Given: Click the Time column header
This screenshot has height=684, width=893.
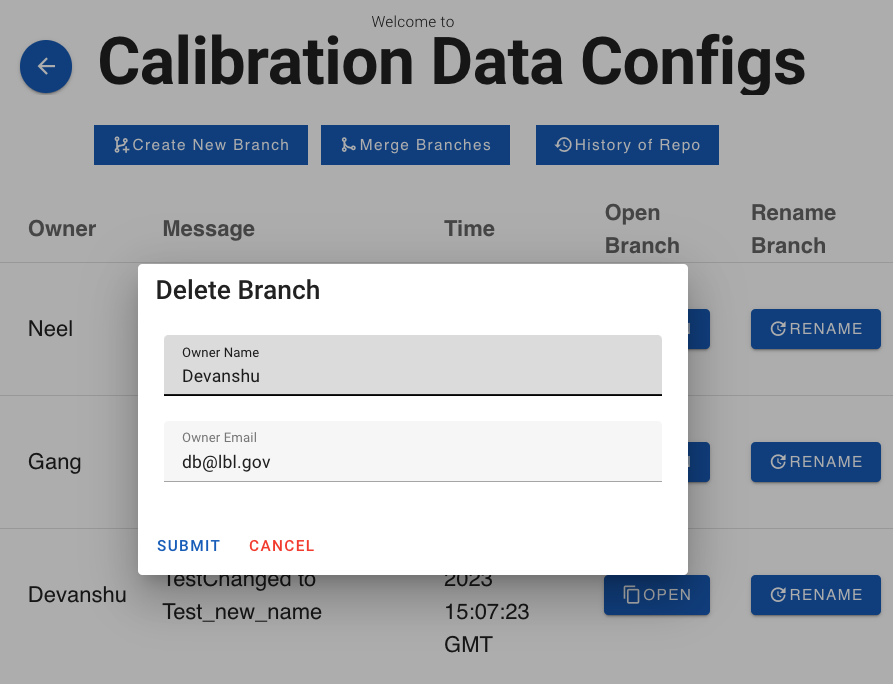Looking at the screenshot, I should pos(469,228).
